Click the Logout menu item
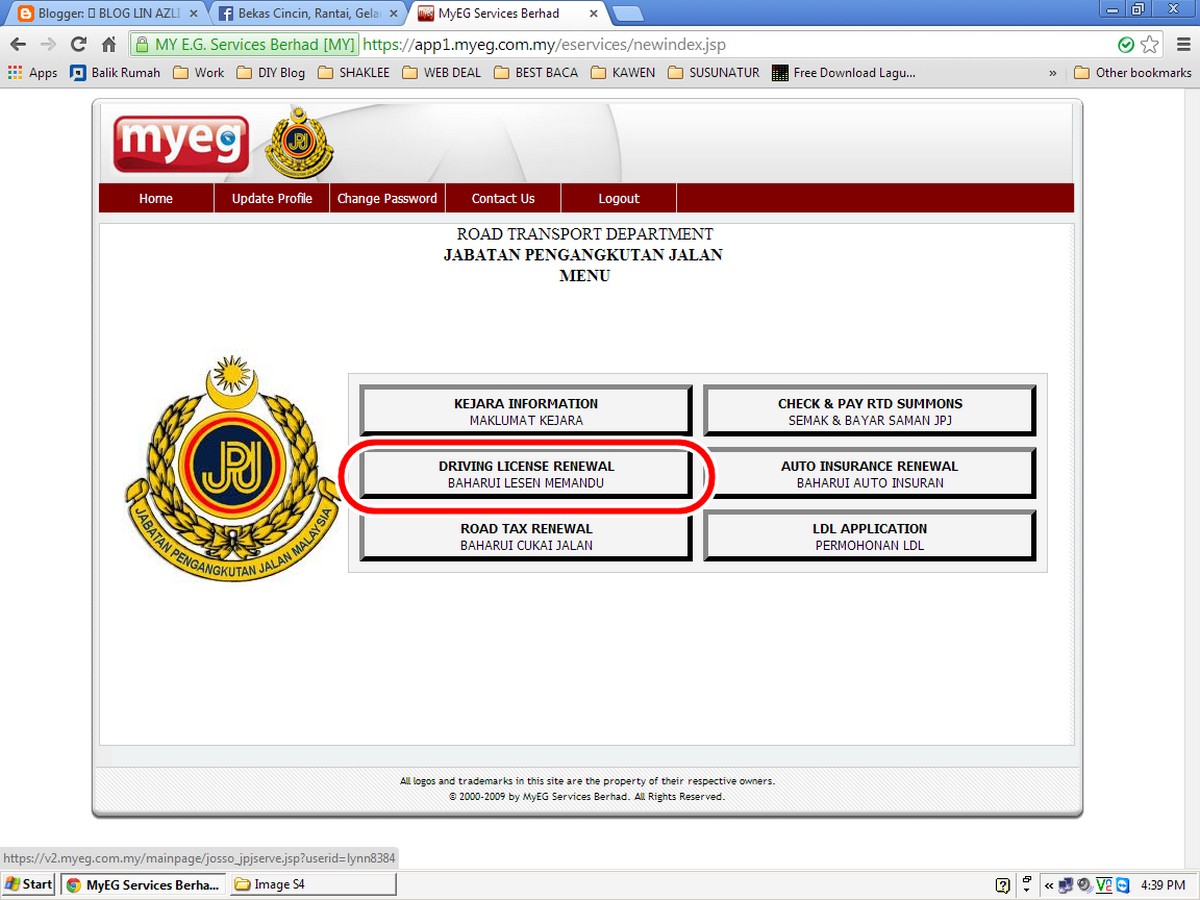Screen dimensions: 1200x900 tap(618, 198)
